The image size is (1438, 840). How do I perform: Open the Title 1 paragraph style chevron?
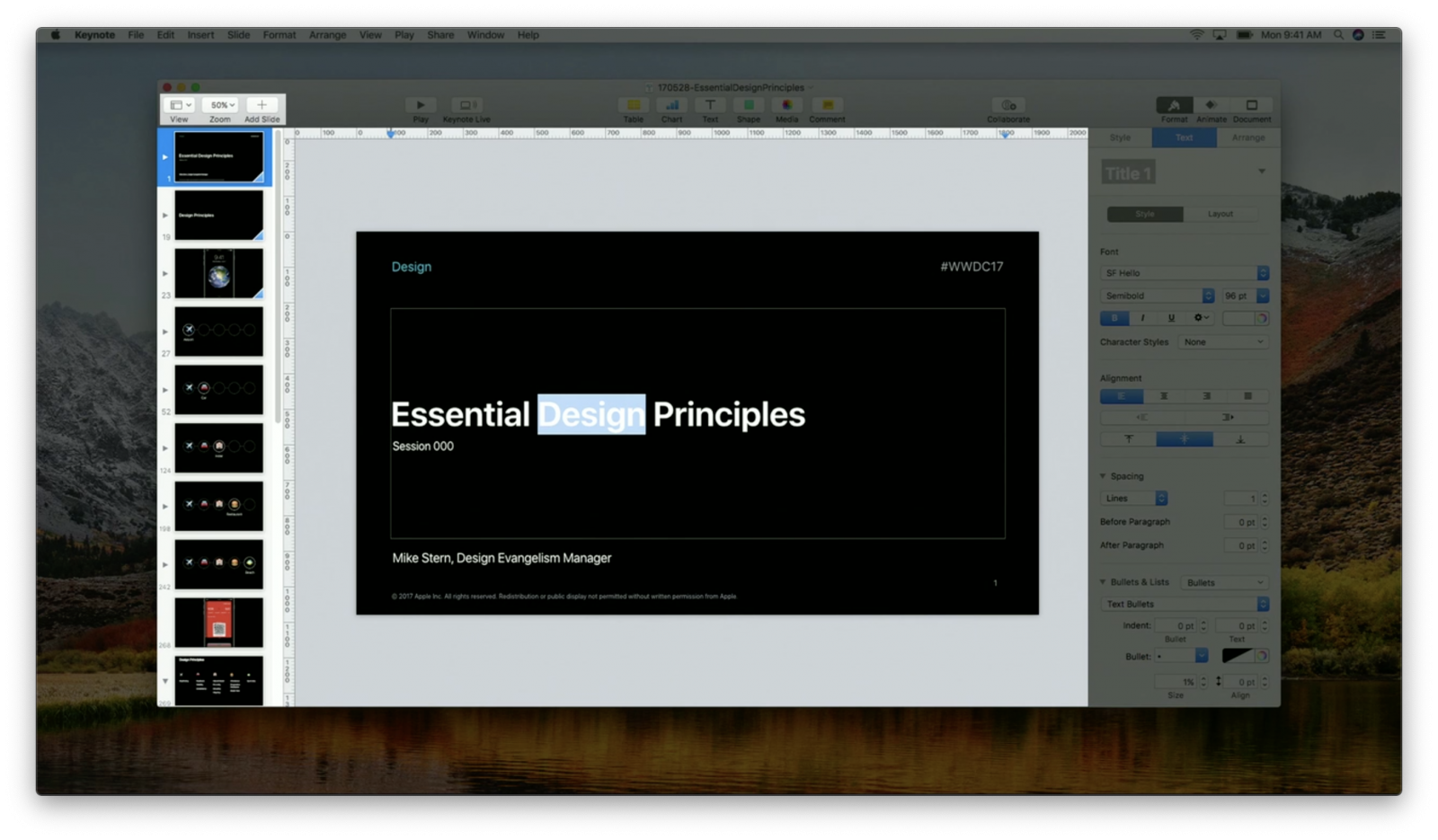click(1262, 172)
